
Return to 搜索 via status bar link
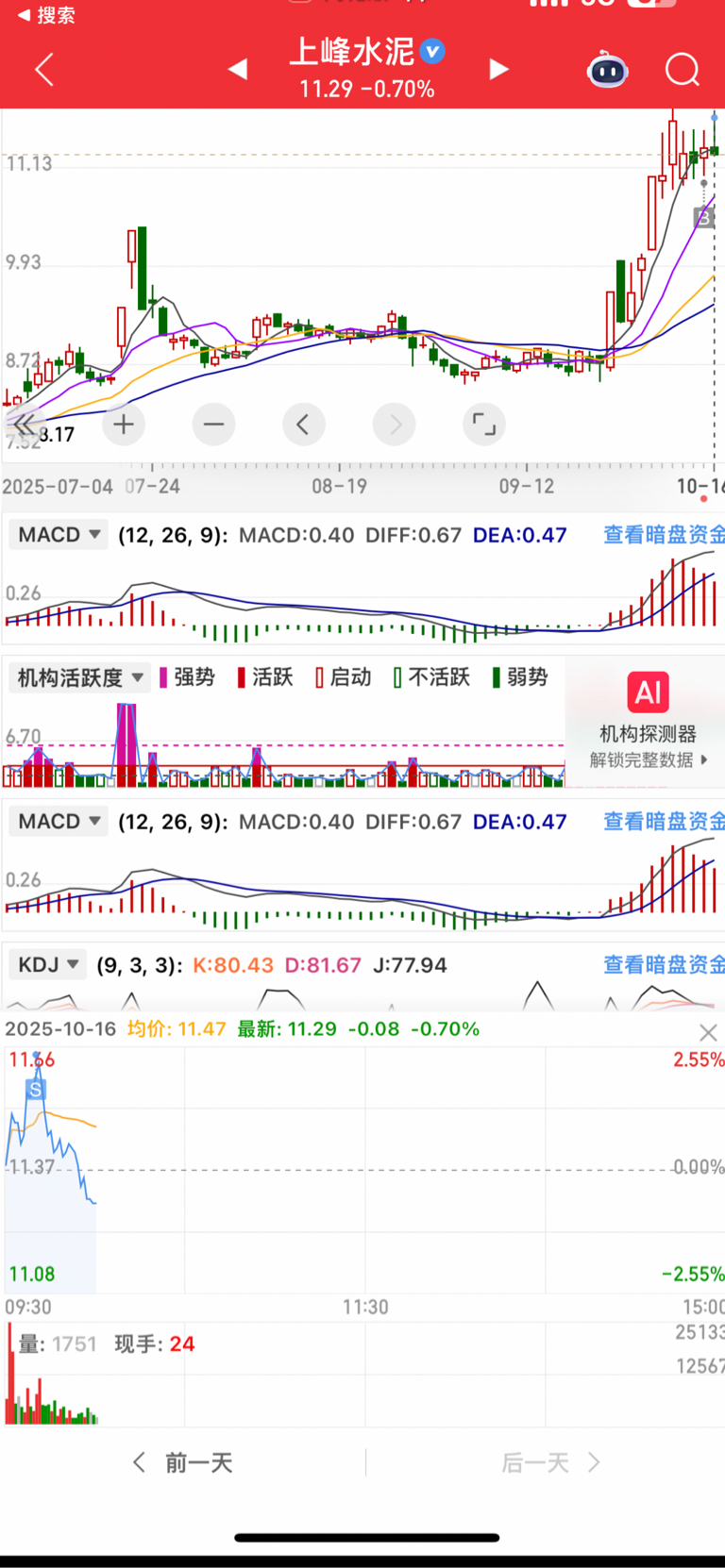46,14
